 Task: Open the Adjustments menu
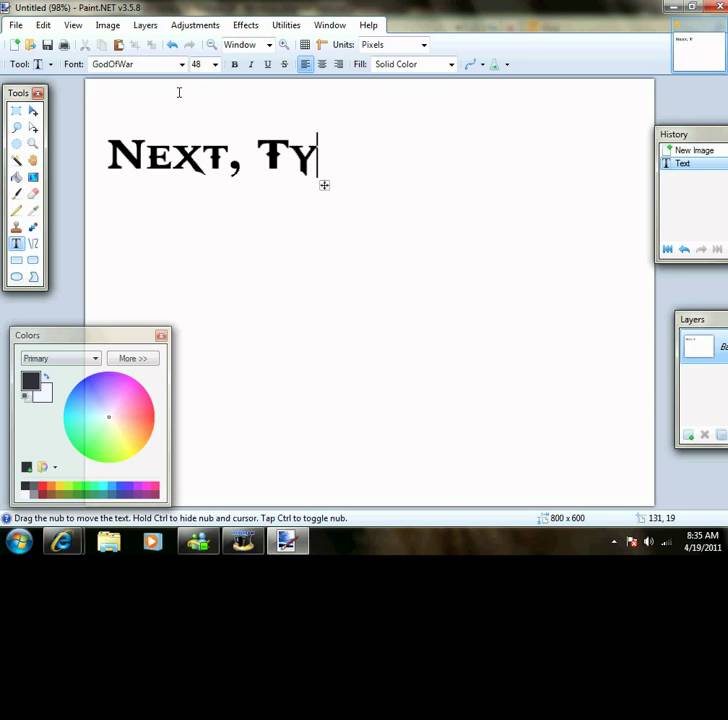(195, 25)
